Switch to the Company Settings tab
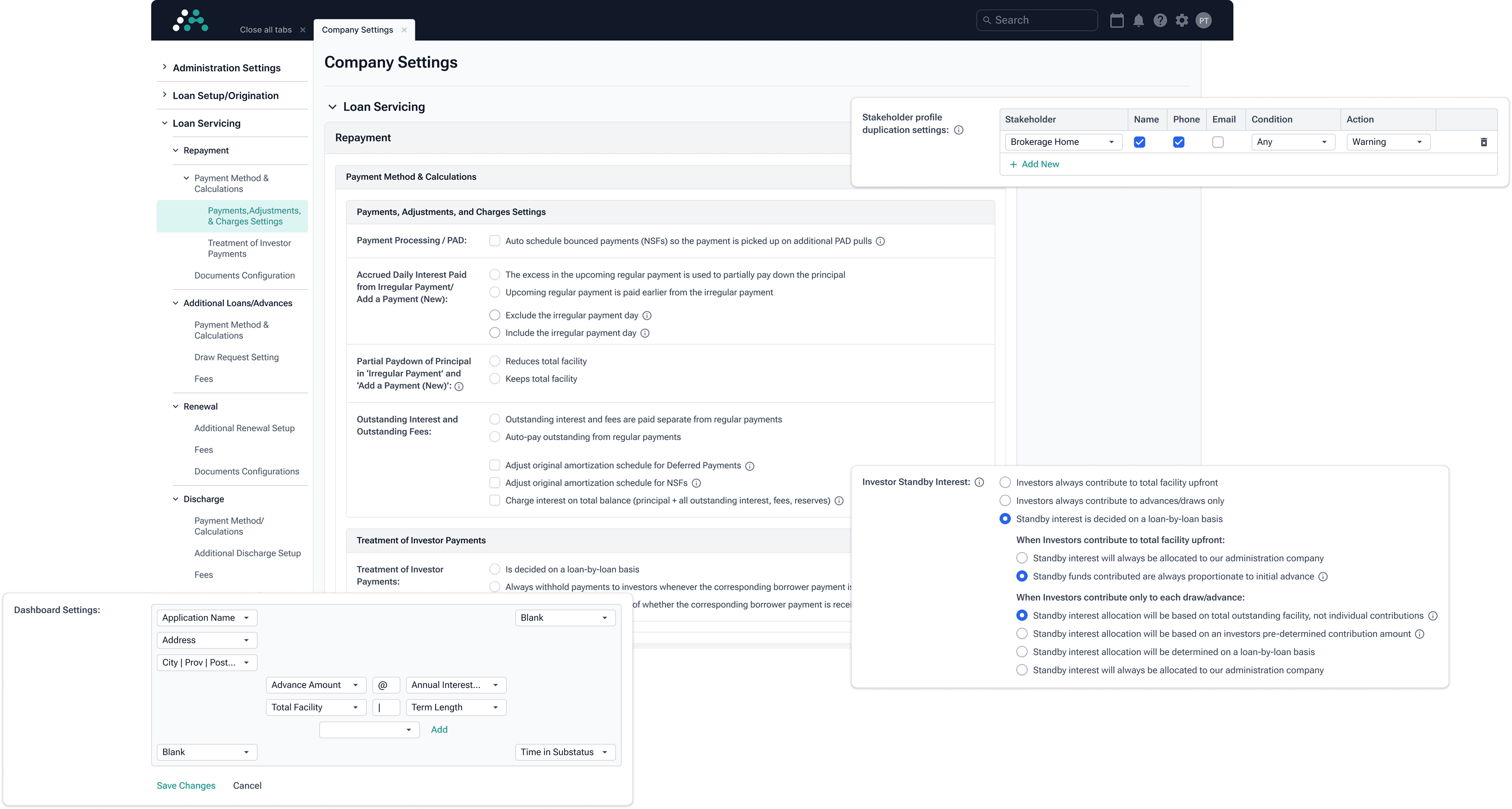The width and height of the screenshot is (1512, 809). pos(357,30)
